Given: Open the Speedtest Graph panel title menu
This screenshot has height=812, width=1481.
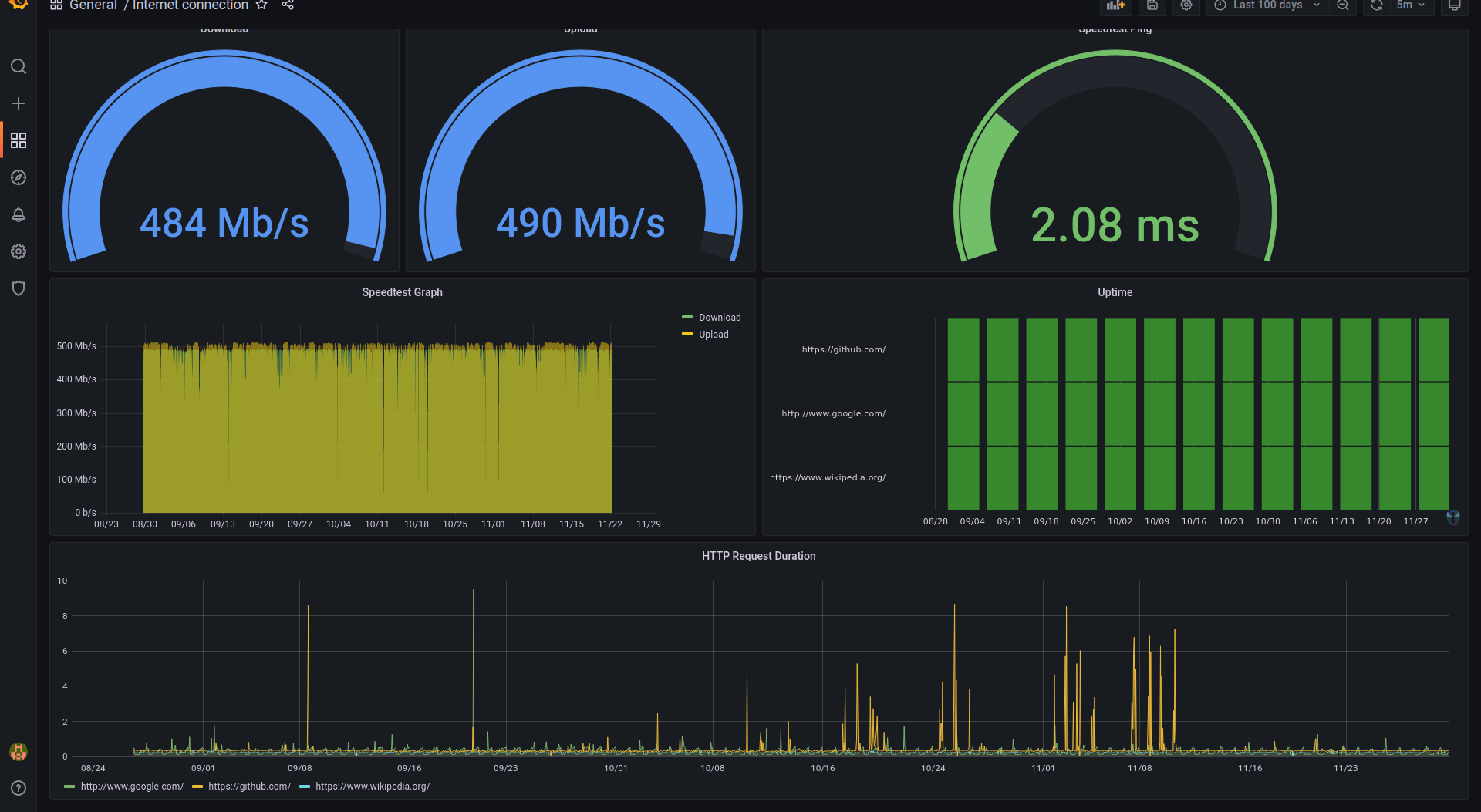Looking at the screenshot, I should 403,292.
